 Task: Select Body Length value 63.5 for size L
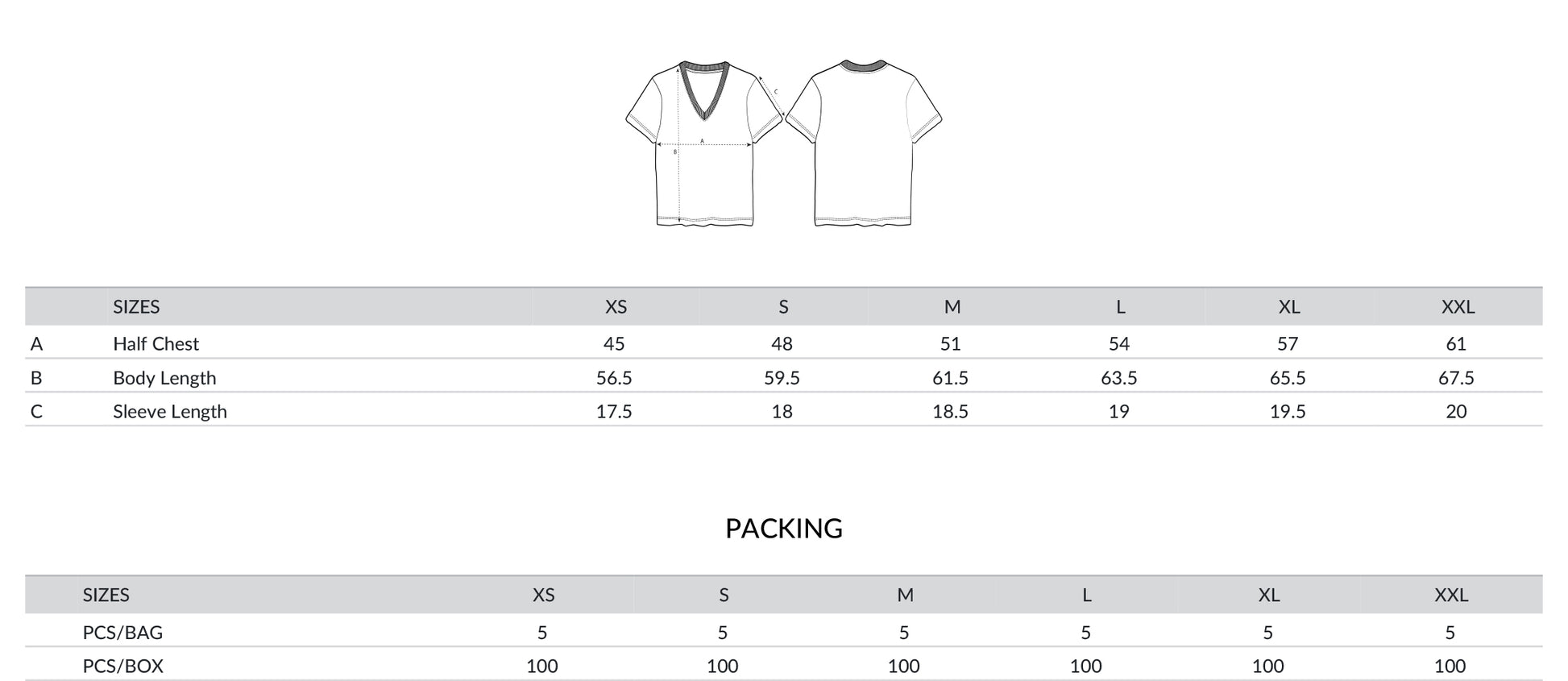click(1119, 378)
